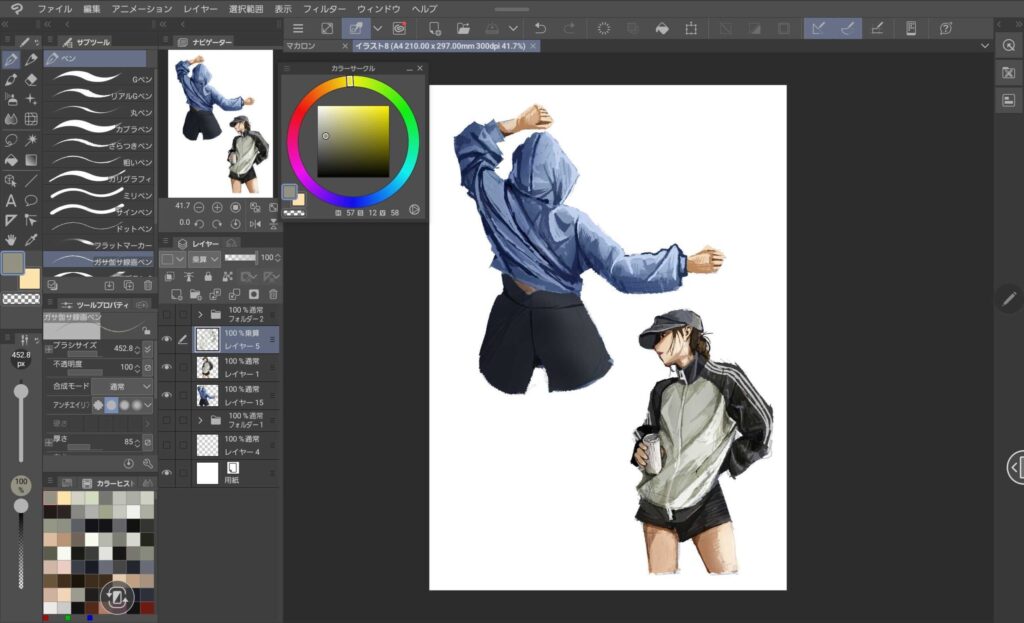Select the カブラペン sub tool
The image size is (1024, 623).
click(99, 128)
